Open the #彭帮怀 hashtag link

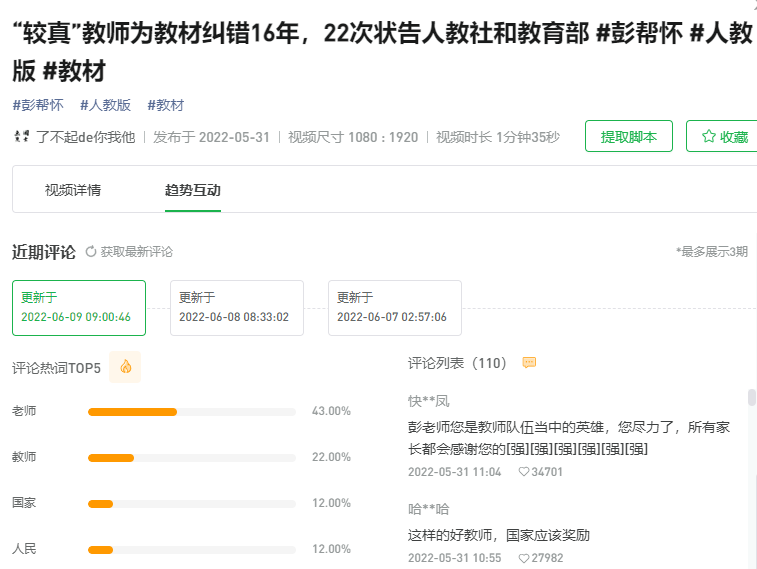tap(38, 105)
